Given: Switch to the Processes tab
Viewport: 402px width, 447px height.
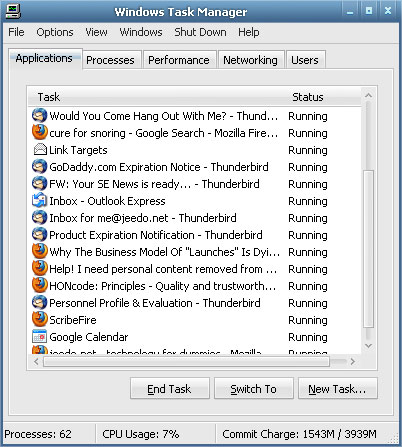Looking at the screenshot, I should [110, 60].
